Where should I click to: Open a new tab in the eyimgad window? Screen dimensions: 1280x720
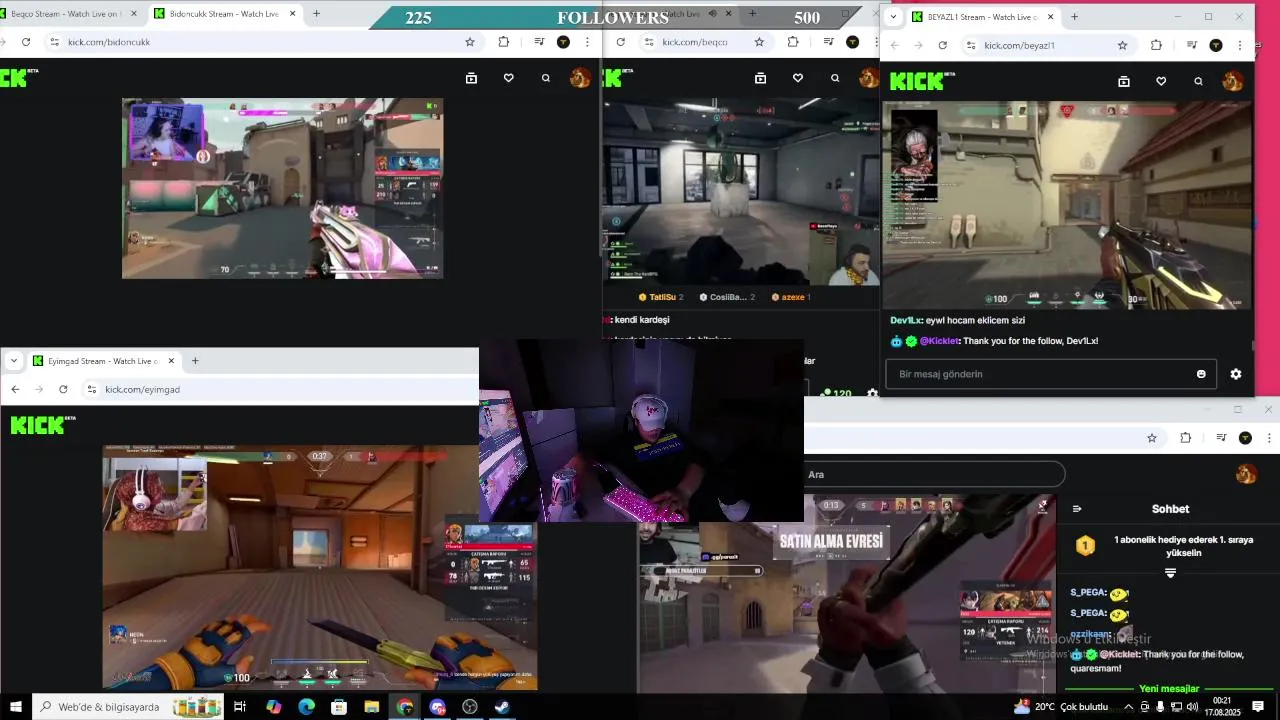point(195,361)
